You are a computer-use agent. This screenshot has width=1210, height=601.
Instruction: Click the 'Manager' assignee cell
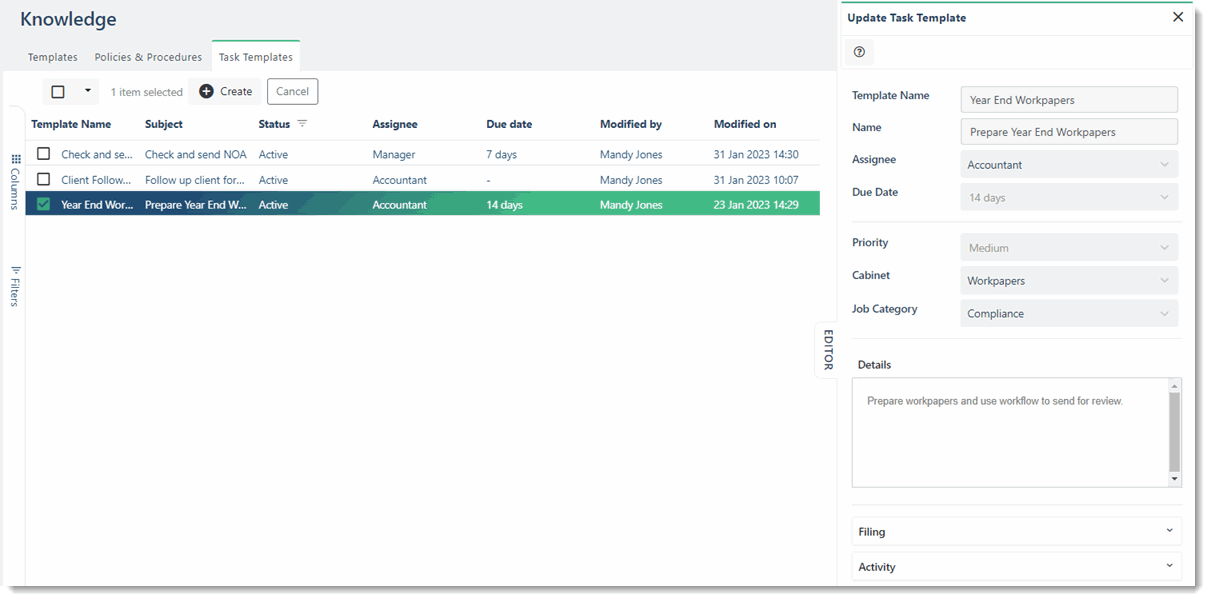coord(394,154)
